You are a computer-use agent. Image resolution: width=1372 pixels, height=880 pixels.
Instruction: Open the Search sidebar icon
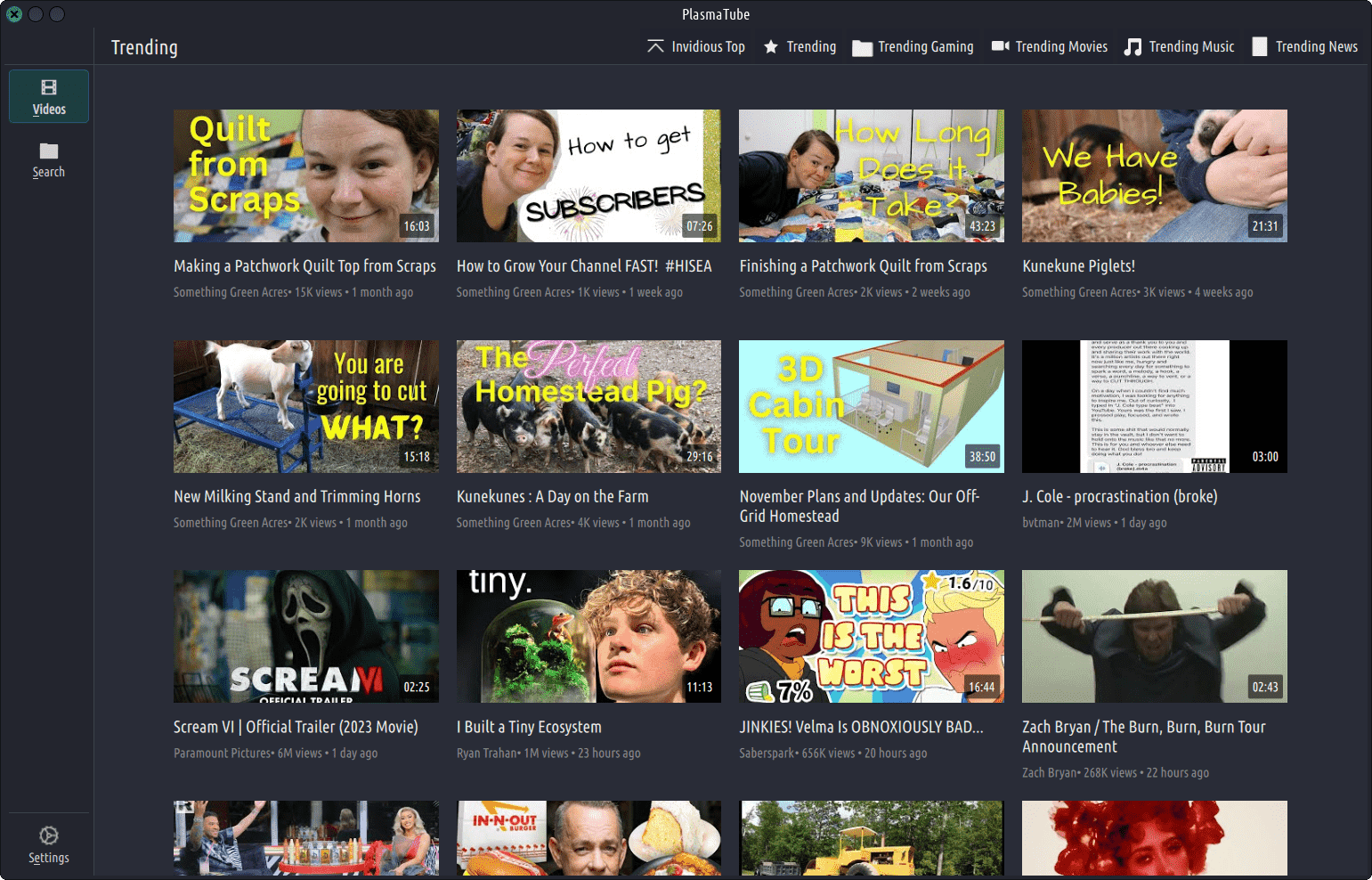49,151
